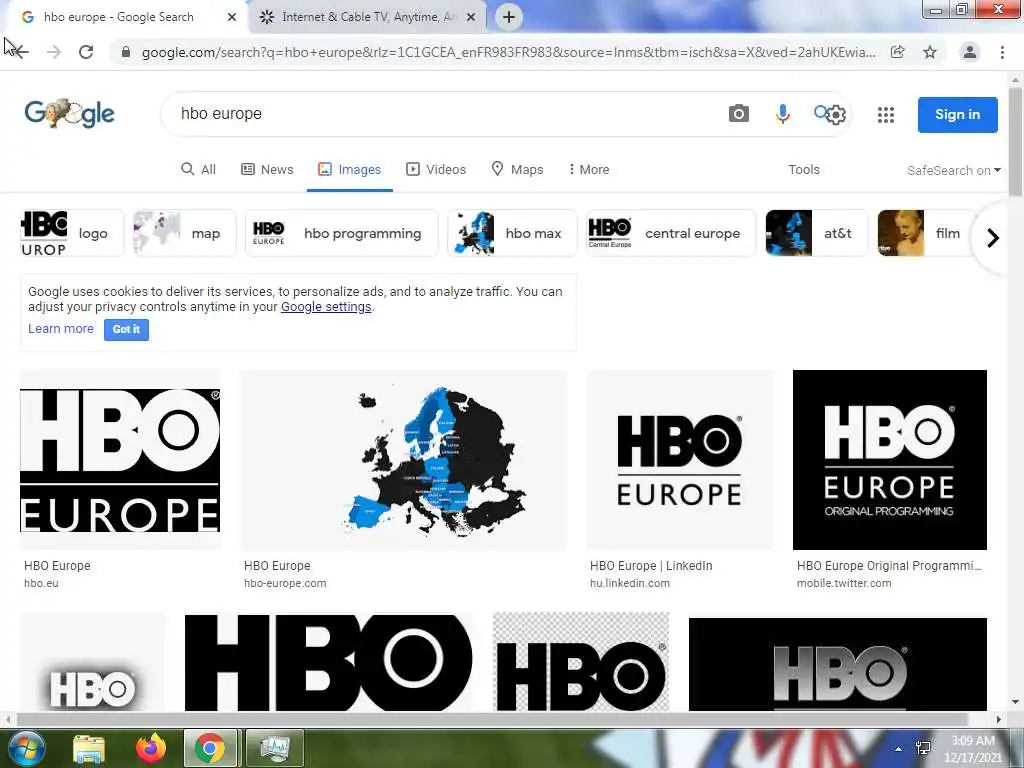The width and height of the screenshot is (1024, 768).
Task: Click in the hbo europe search box
Action: pos(444,114)
